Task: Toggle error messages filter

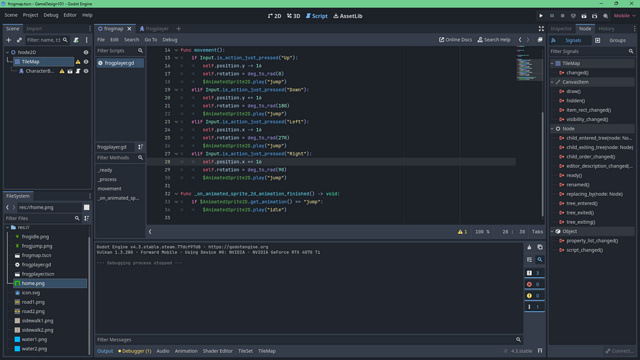Action: (534, 284)
